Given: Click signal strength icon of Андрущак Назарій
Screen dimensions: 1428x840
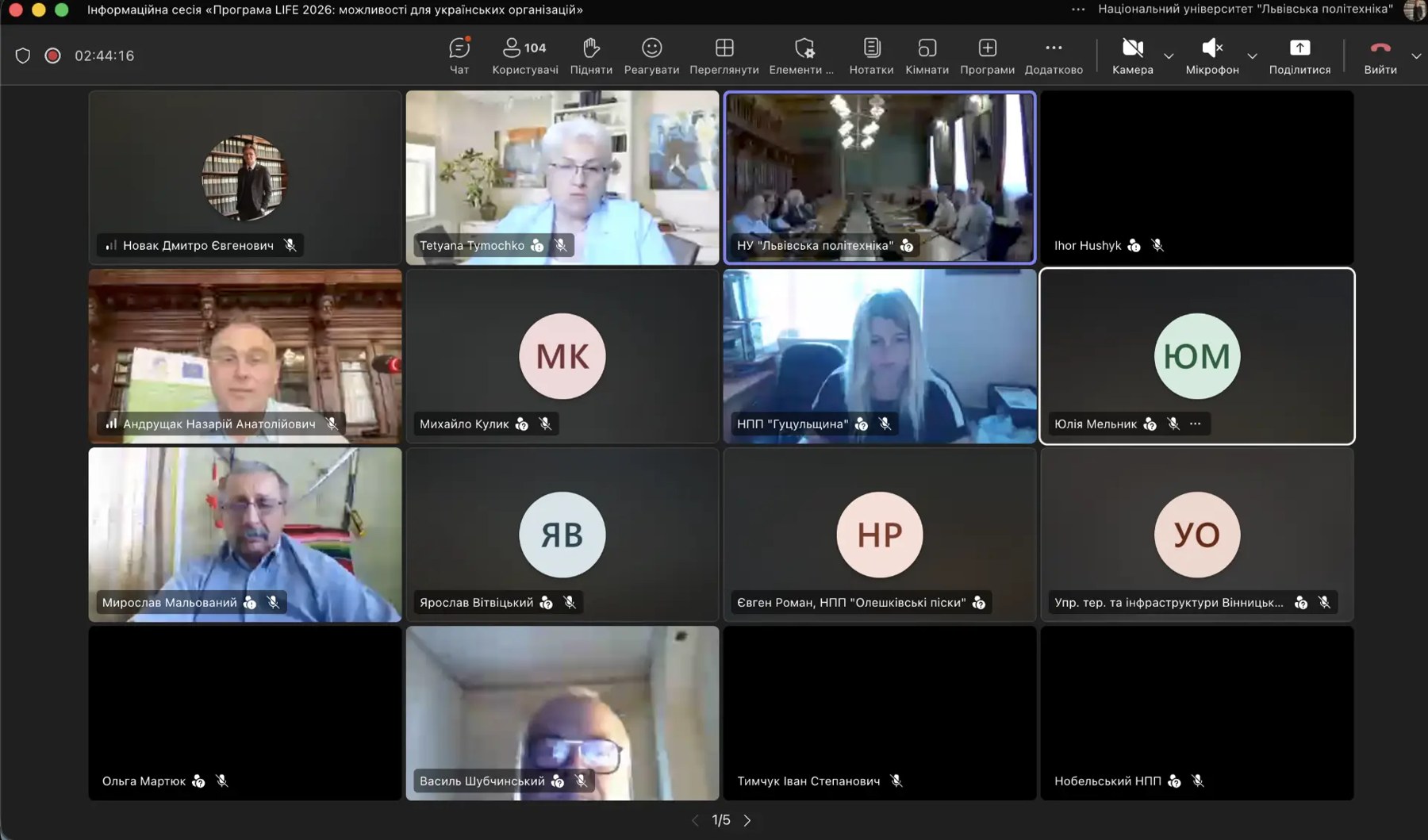Looking at the screenshot, I should (112, 424).
